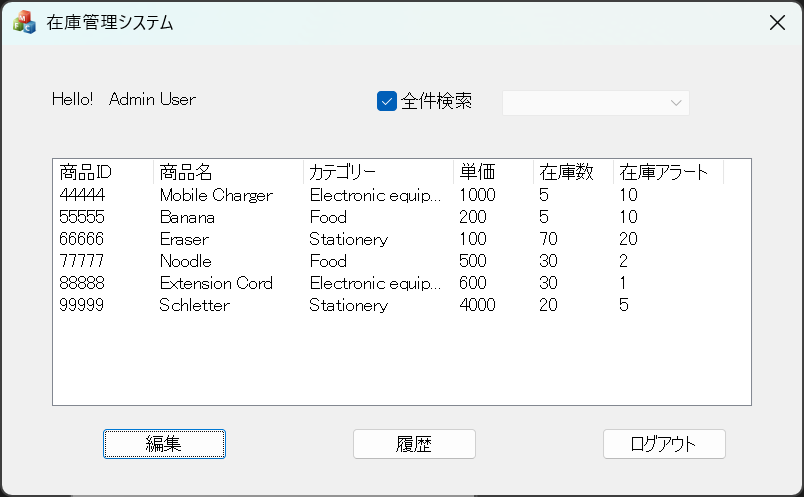The image size is (804, 497).
Task: Open the 履歴 history button
Action: [x=414, y=444]
